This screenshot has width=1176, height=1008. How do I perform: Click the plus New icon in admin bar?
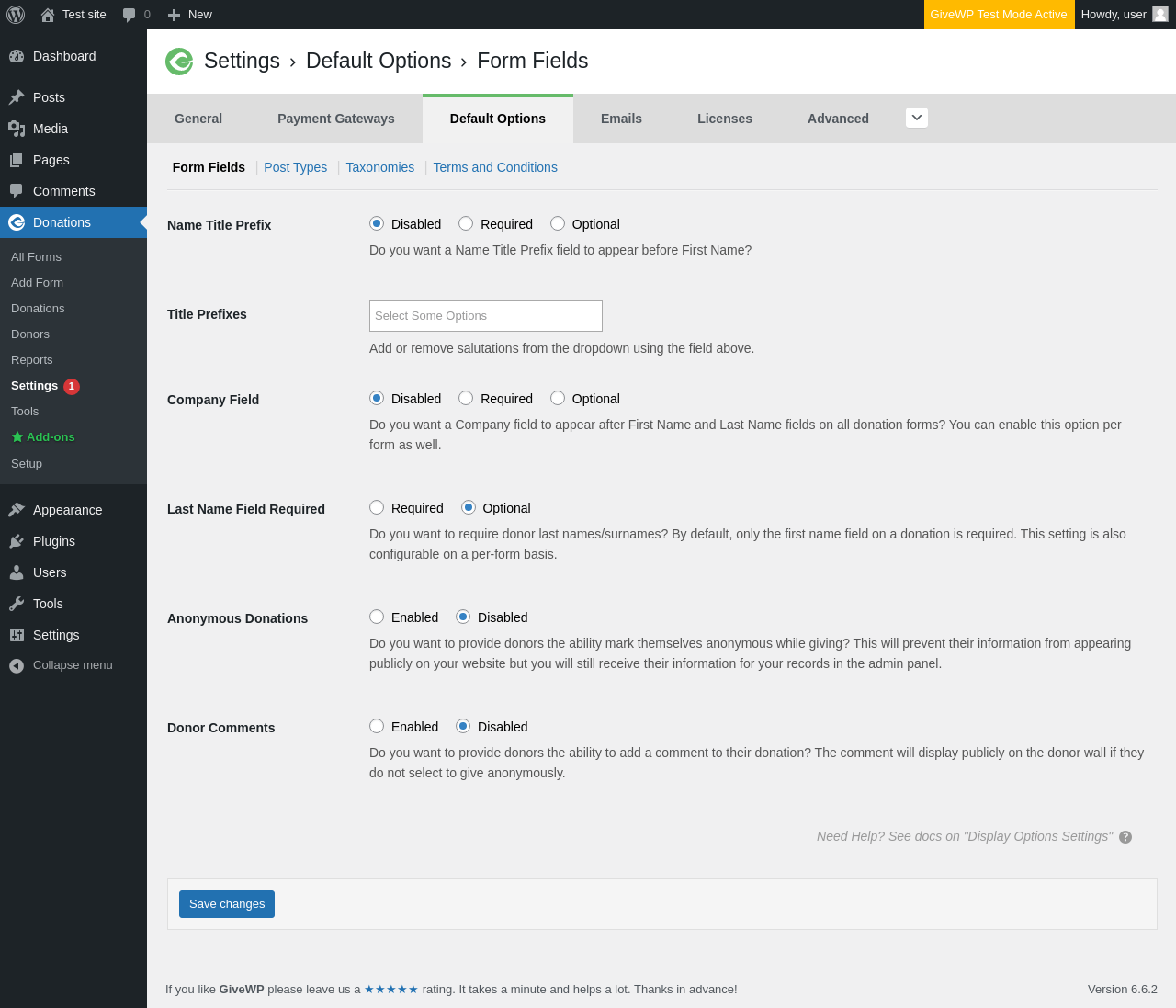(x=174, y=15)
